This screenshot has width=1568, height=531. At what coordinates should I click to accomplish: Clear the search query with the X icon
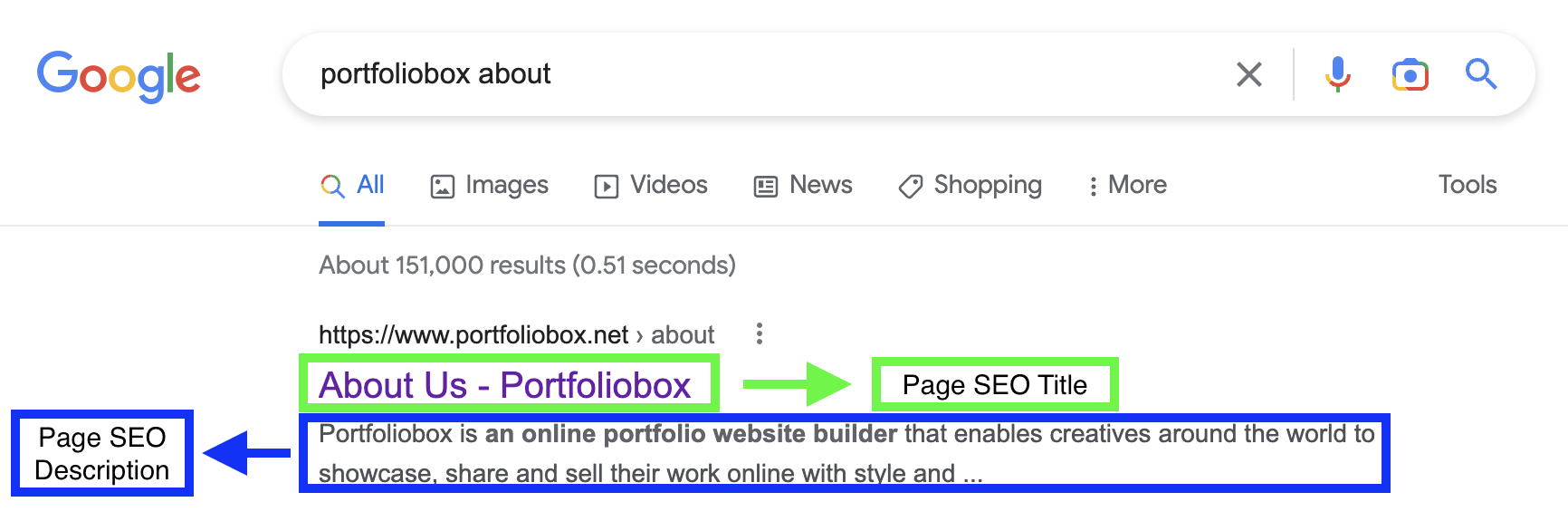point(1249,74)
